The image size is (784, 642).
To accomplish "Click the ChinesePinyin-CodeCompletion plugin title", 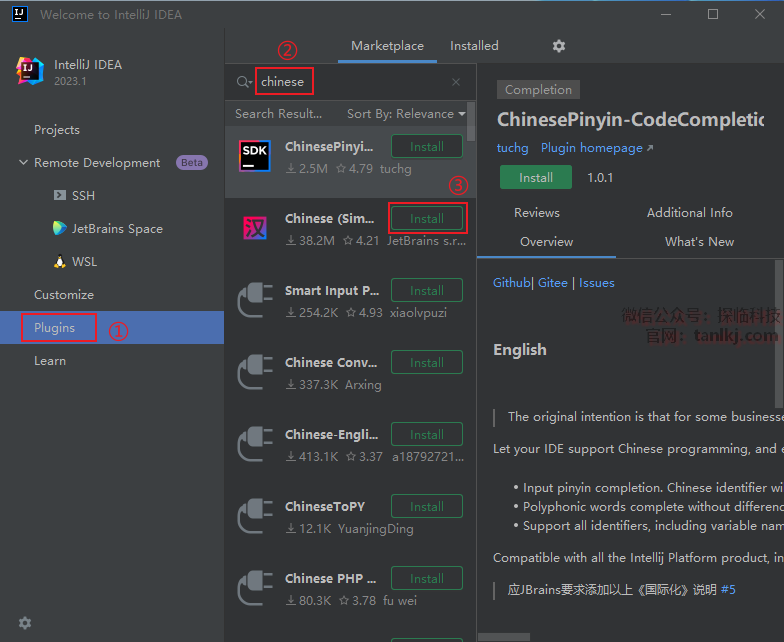I will click(630, 120).
